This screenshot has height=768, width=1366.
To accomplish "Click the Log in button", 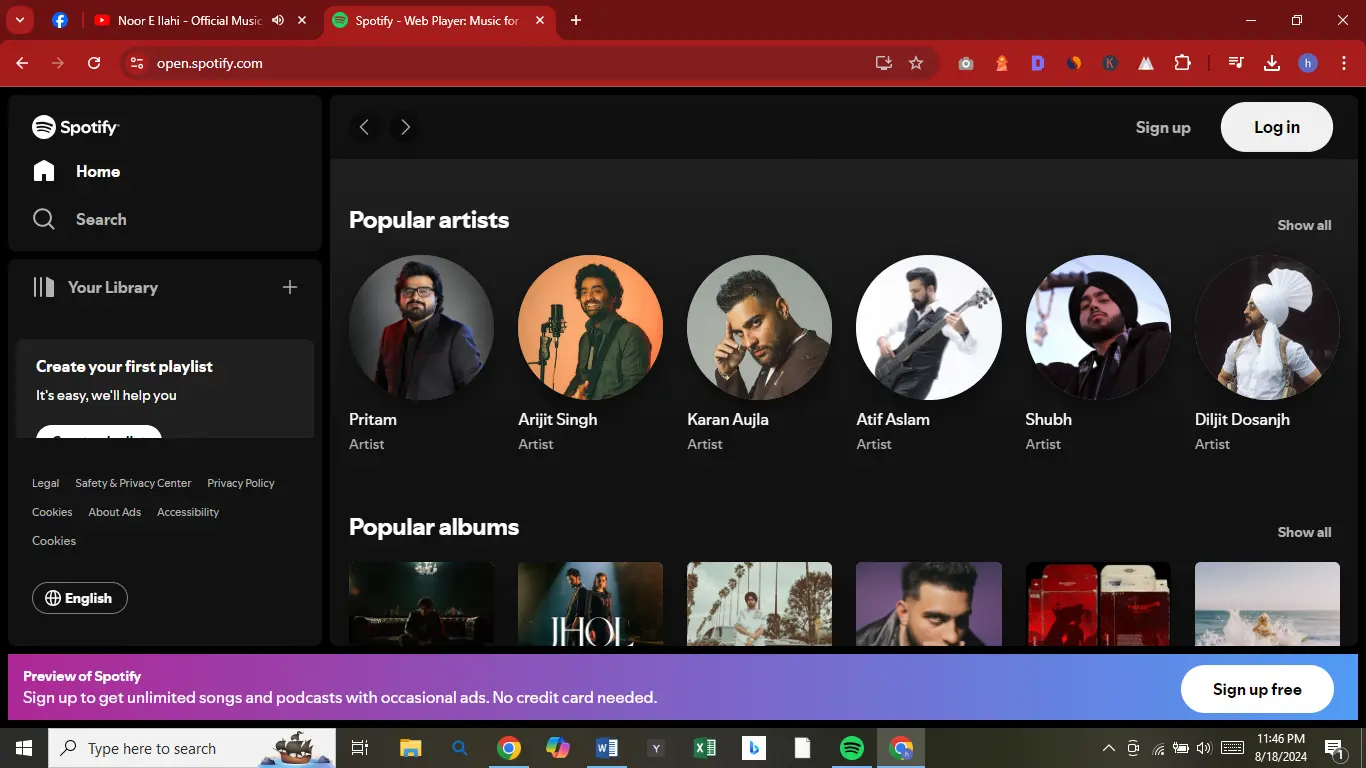I will pos(1277,127).
